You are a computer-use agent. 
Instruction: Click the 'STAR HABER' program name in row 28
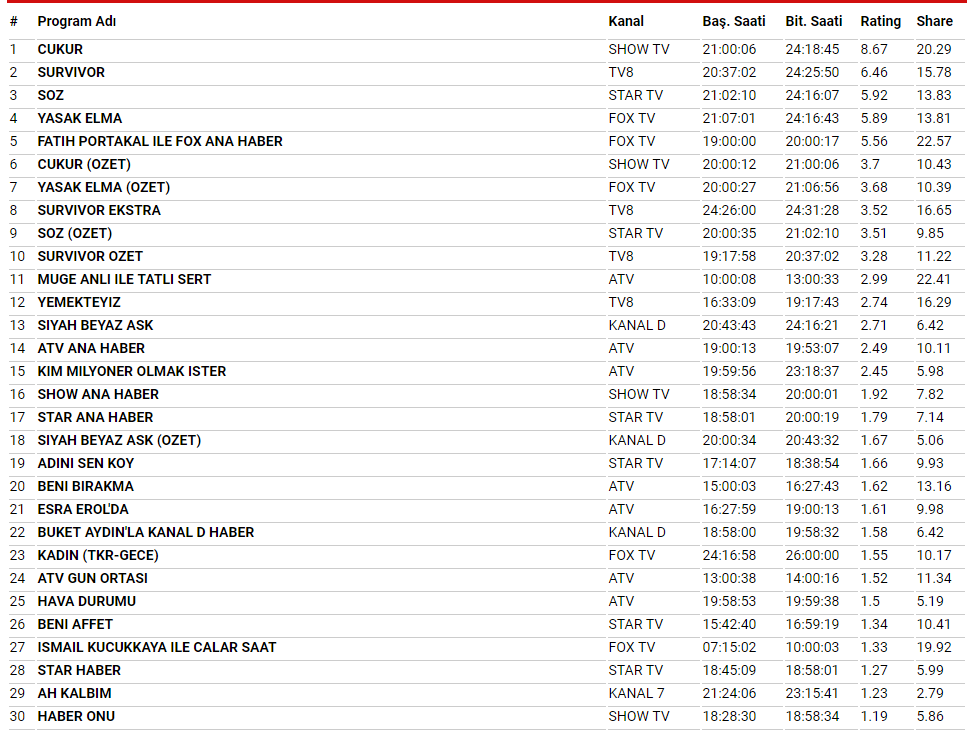[79, 671]
